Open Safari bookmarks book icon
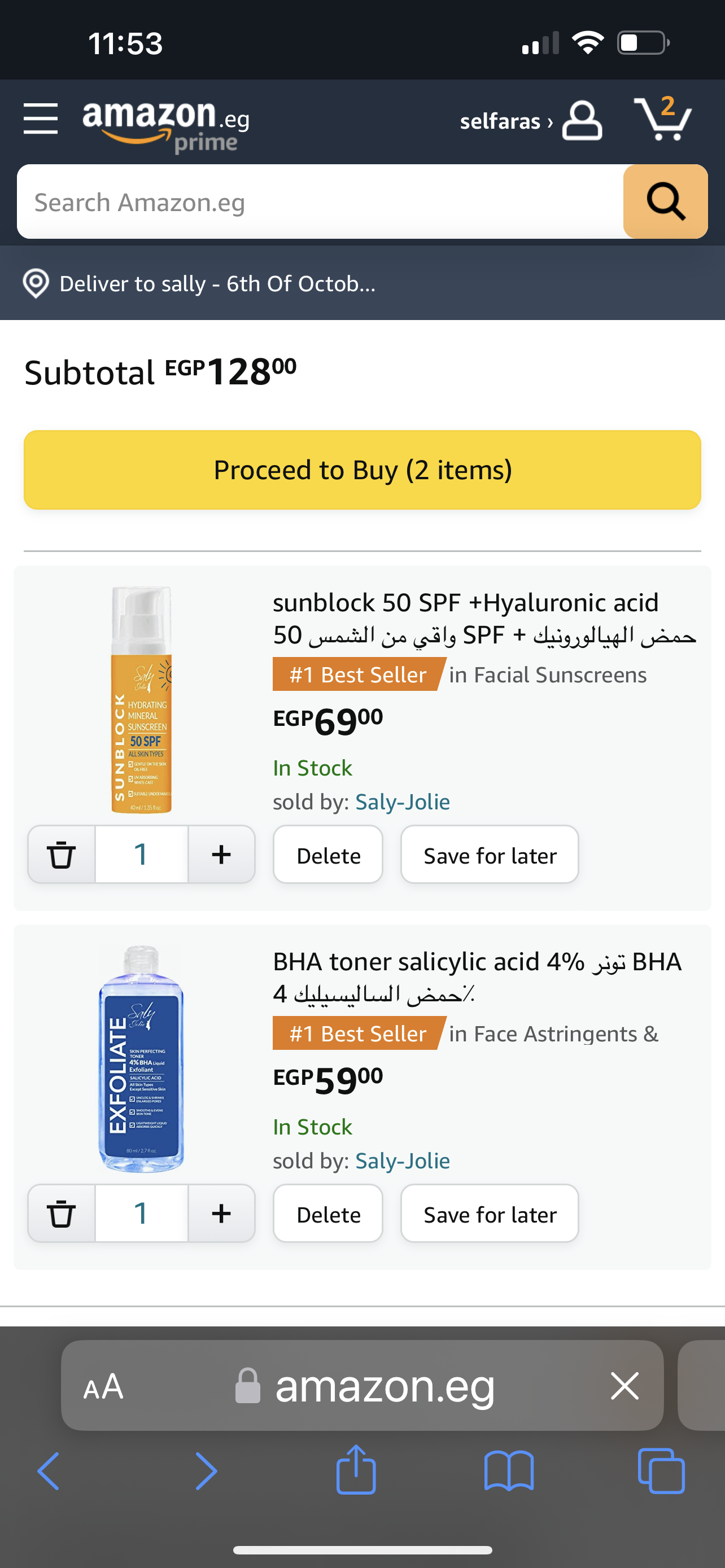 coord(509,1470)
